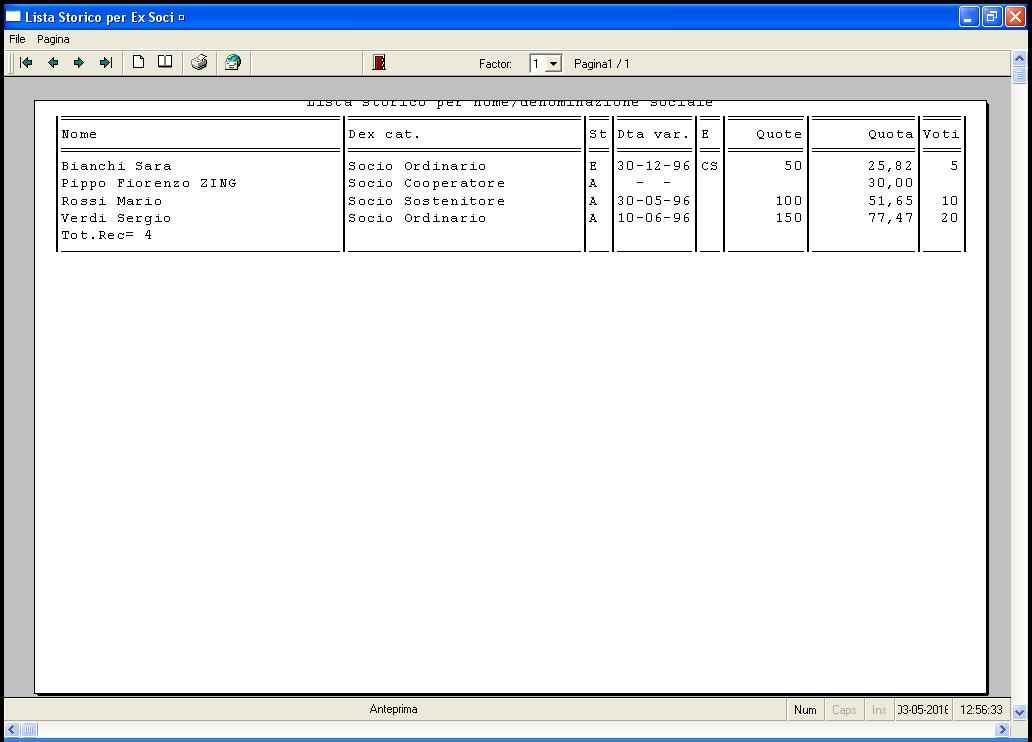Click the Dex cat. column header

click(384, 134)
